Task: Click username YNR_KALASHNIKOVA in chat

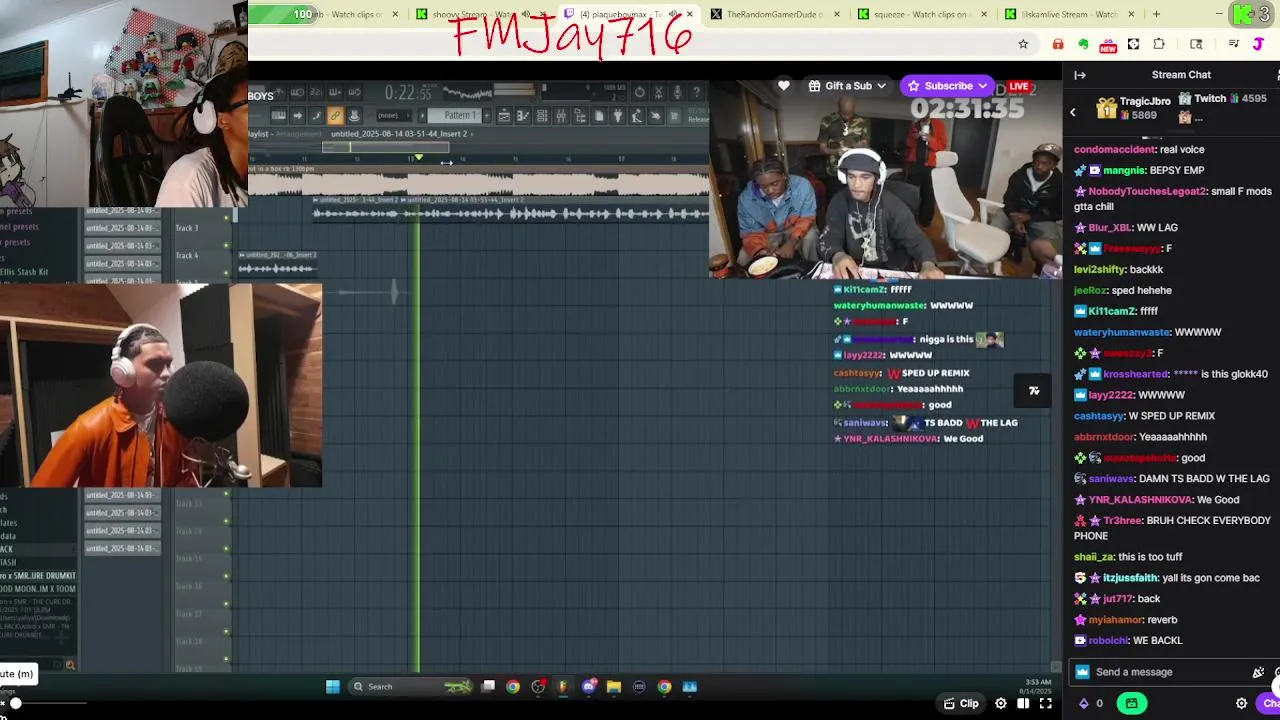Action: pyautogui.click(x=1140, y=500)
